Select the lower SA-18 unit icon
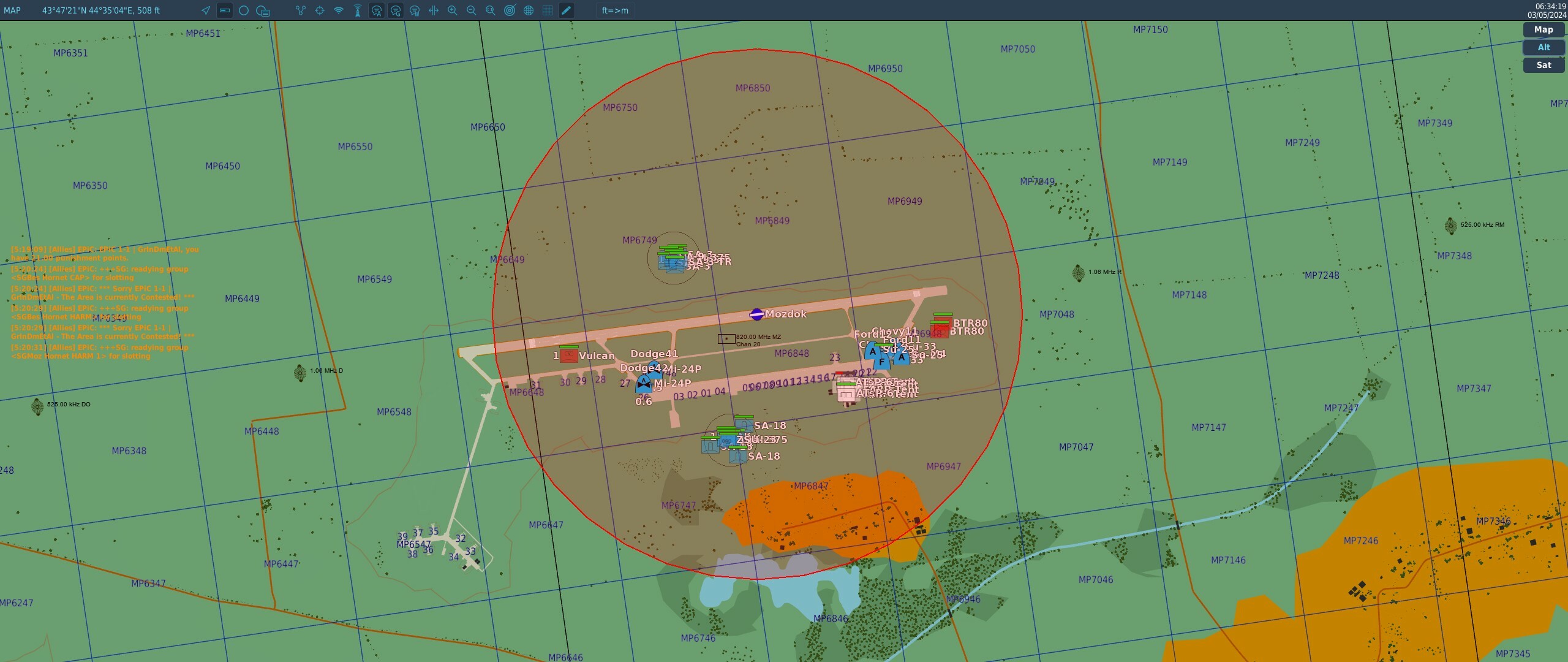The width and height of the screenshot is (1568, 662). click(738, 455)
